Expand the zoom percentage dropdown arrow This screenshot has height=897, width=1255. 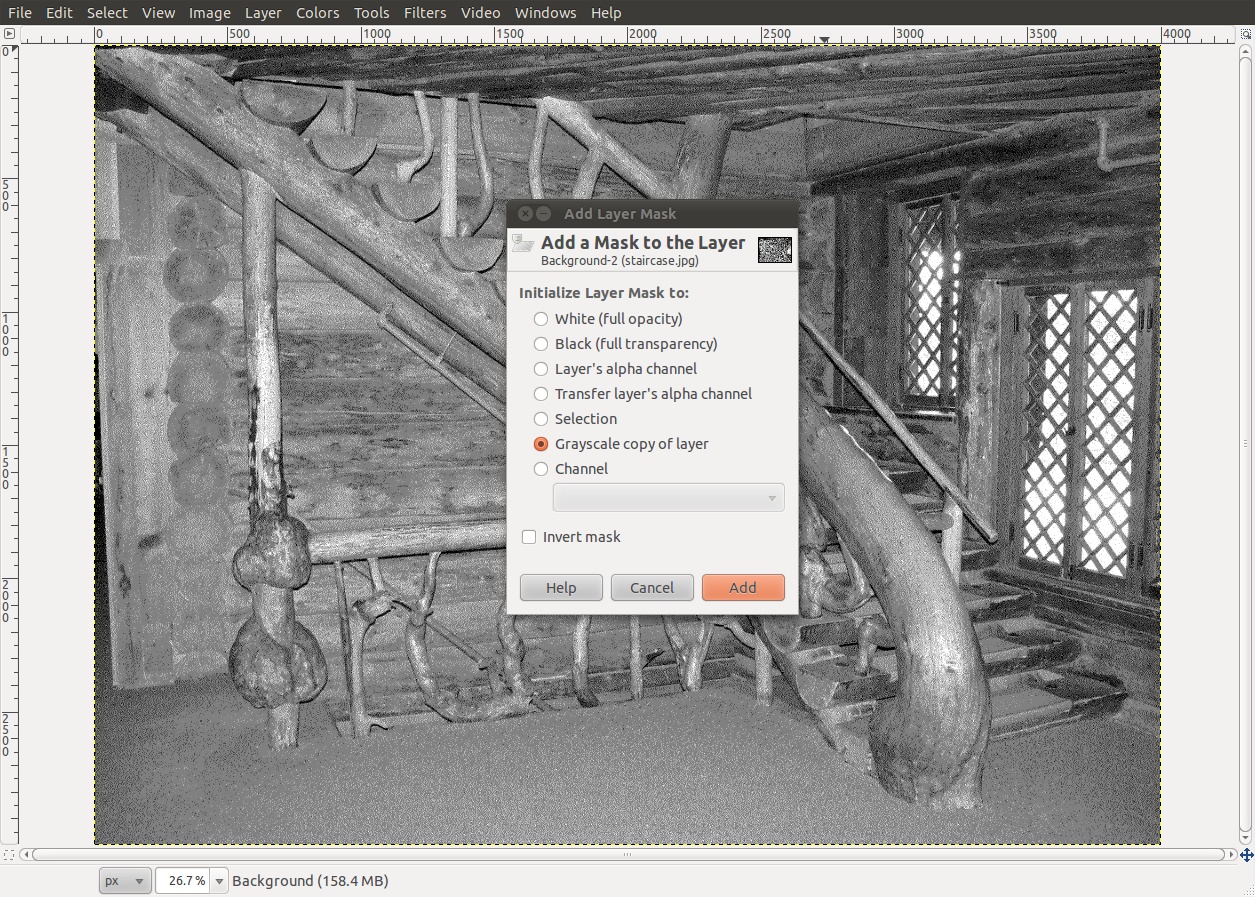coord(220,881)
